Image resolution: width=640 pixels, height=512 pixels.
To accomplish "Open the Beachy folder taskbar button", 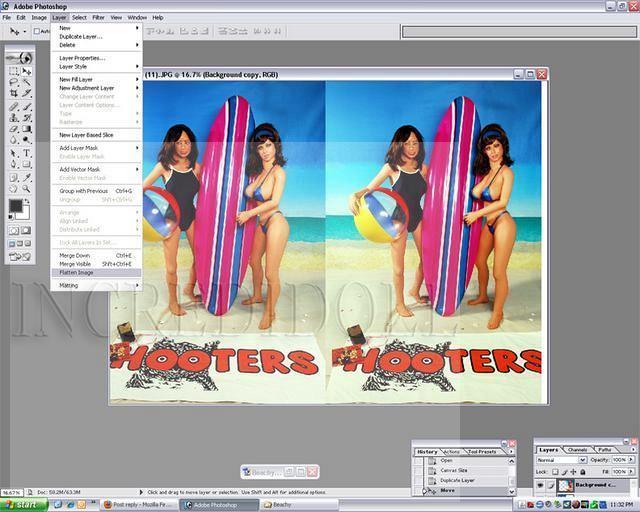I will 299,505.
